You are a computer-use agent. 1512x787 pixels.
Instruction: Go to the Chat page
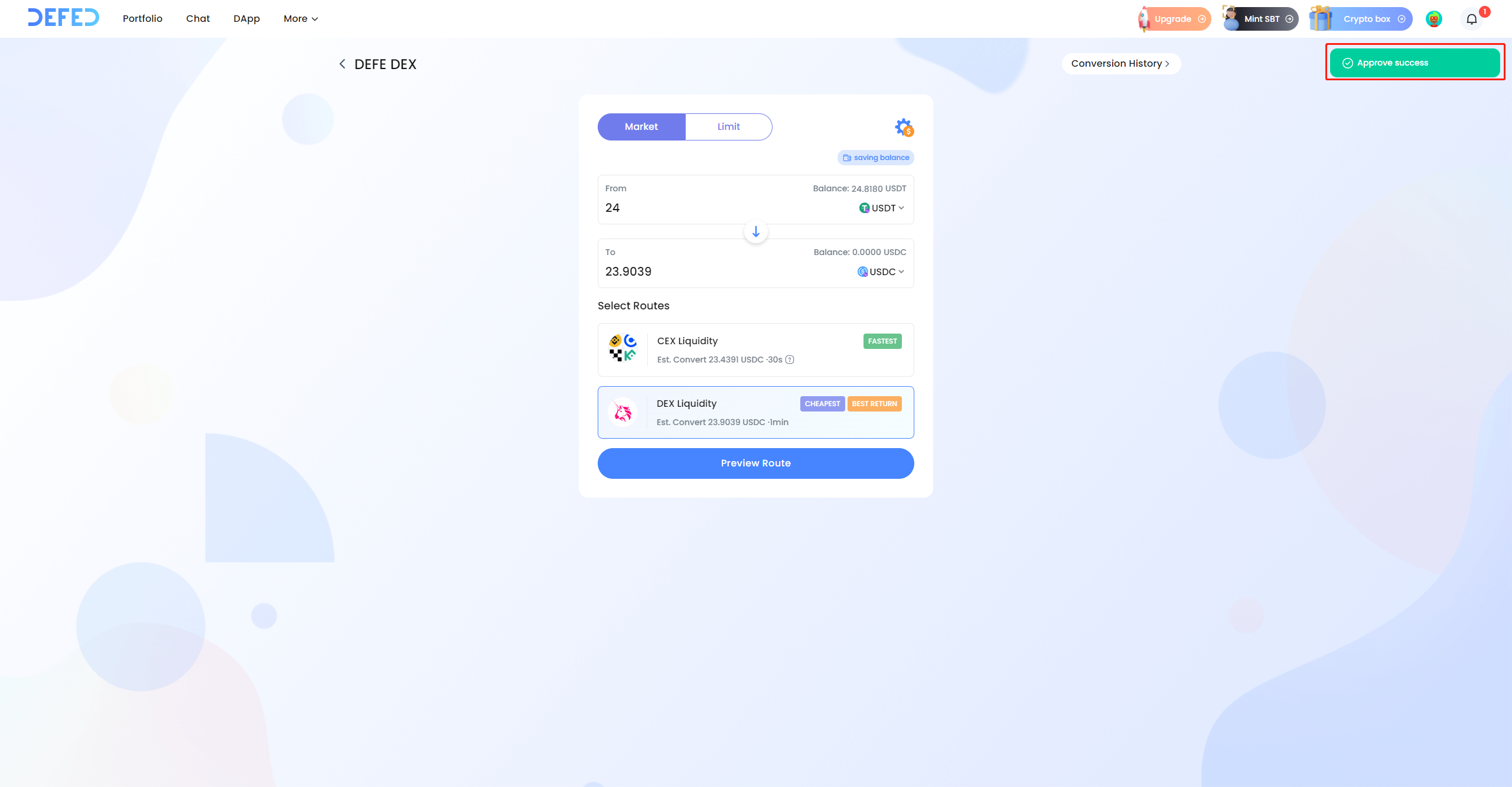198,19
